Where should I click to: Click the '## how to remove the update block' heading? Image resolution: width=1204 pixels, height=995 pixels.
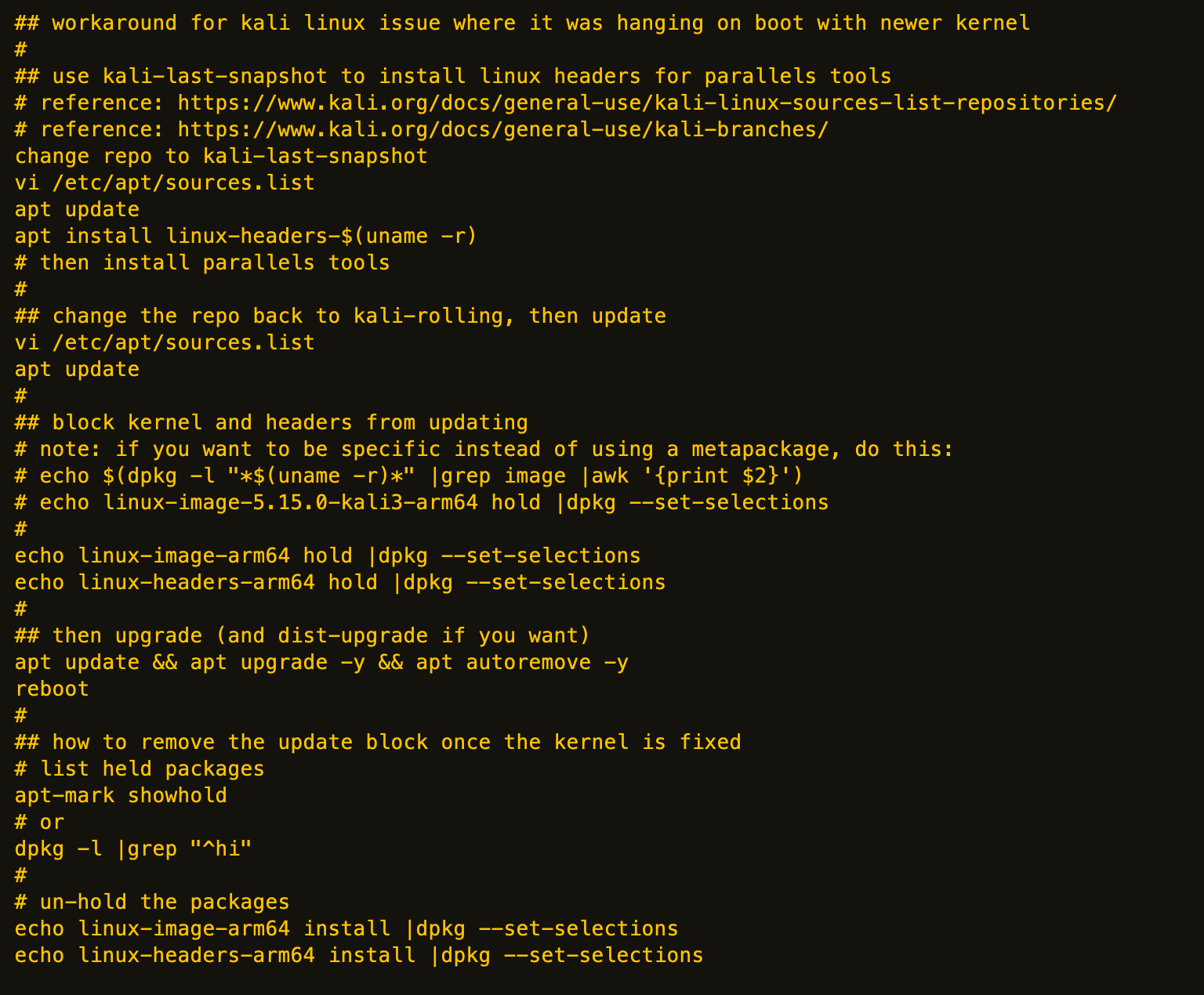tap(378, 743)
